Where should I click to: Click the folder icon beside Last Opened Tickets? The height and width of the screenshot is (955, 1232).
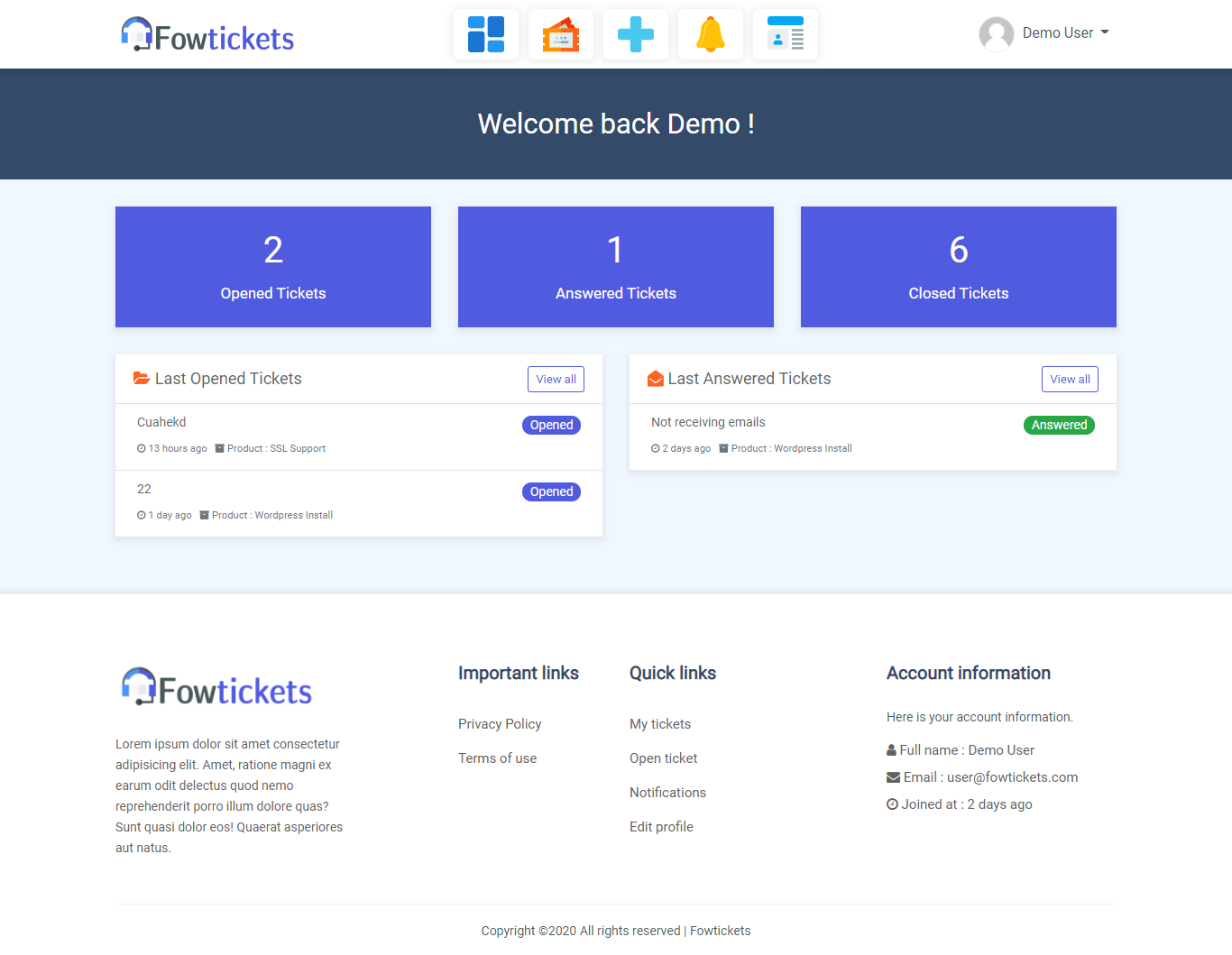pyautogui.click(x=142, y=378)
